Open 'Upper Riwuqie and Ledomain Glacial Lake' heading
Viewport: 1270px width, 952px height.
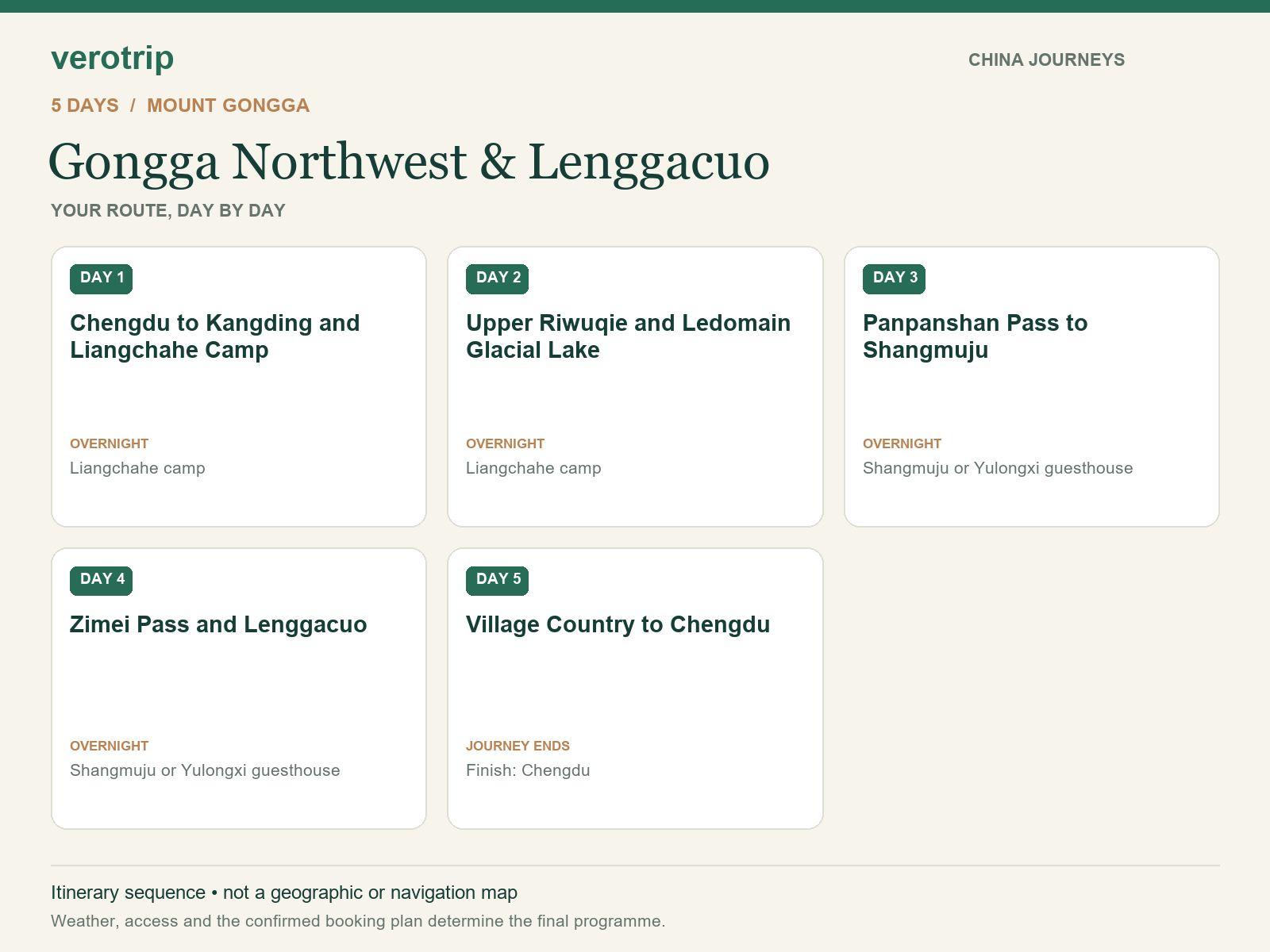[x=629, y=336]
